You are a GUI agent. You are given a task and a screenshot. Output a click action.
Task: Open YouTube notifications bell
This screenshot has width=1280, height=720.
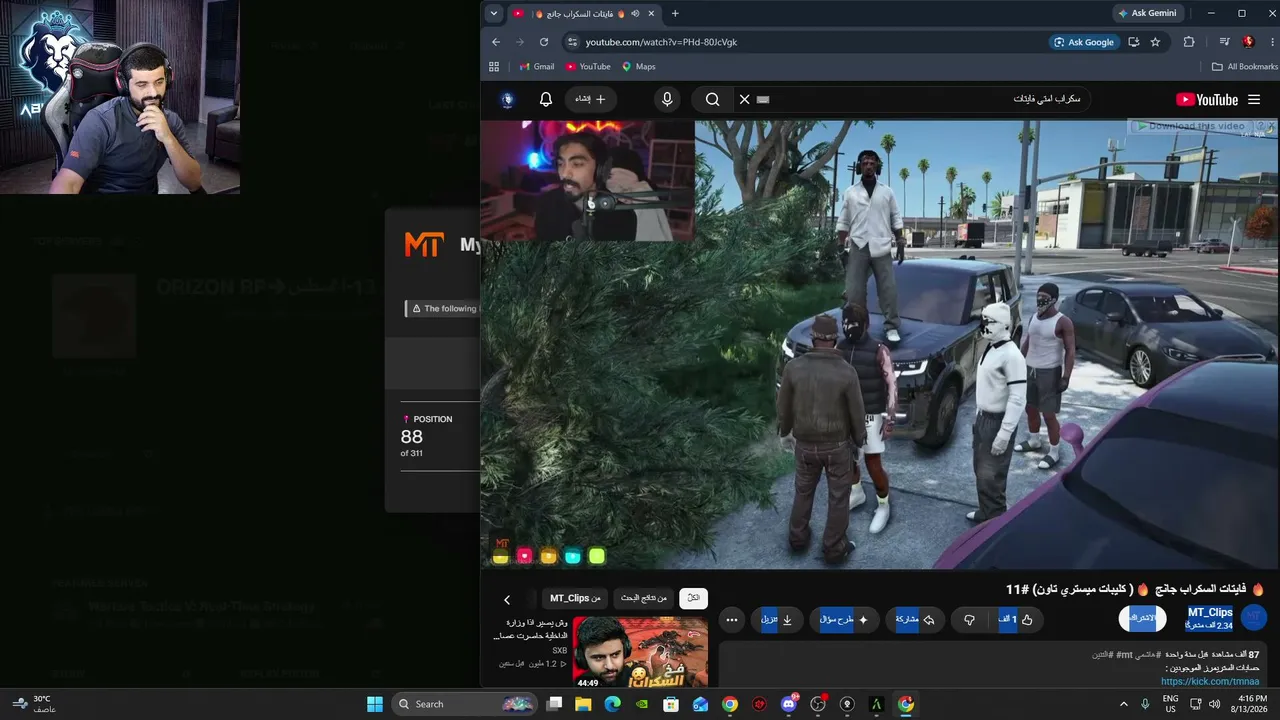click(x=546, y=99)
